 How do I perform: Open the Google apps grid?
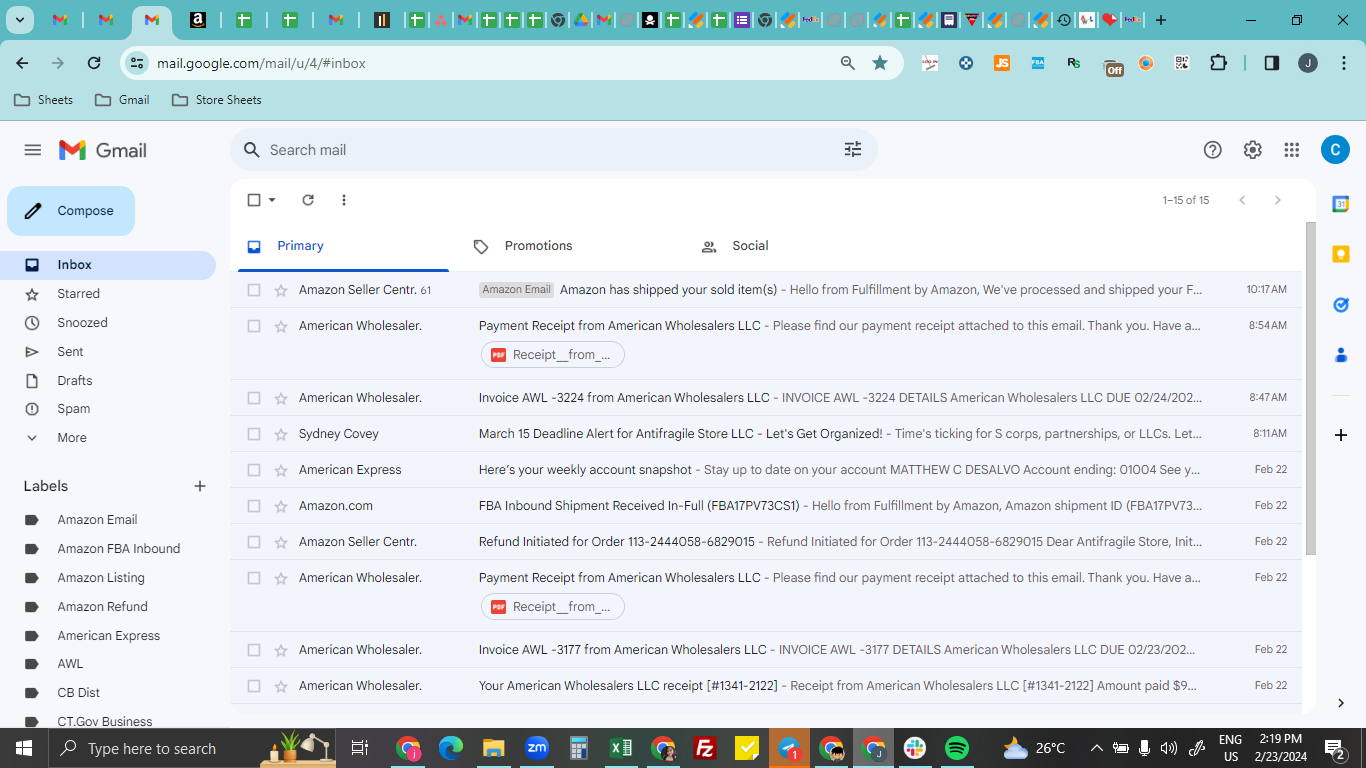click(x=1292, y=150)
